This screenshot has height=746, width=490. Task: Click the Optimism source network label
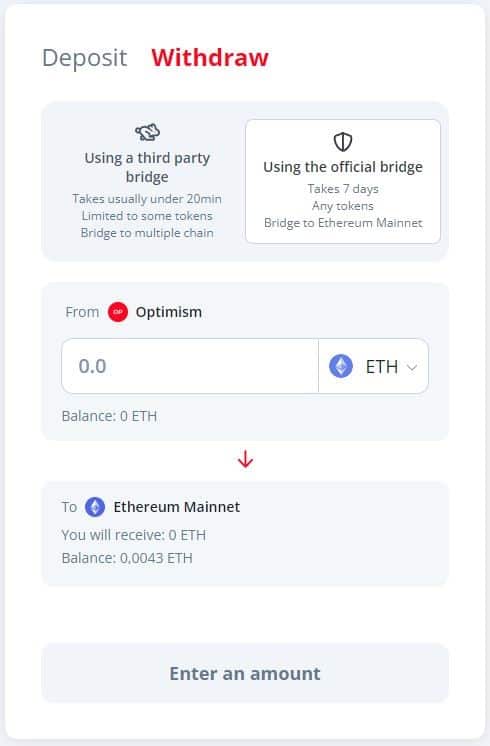(169, 312)
